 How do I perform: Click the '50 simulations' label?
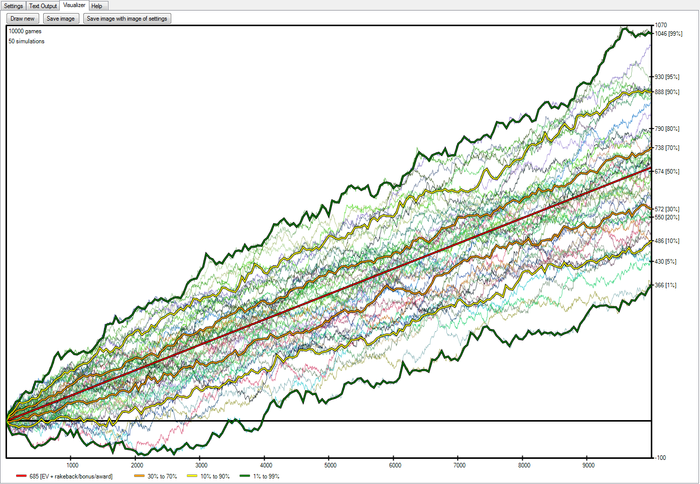point(26,41)
